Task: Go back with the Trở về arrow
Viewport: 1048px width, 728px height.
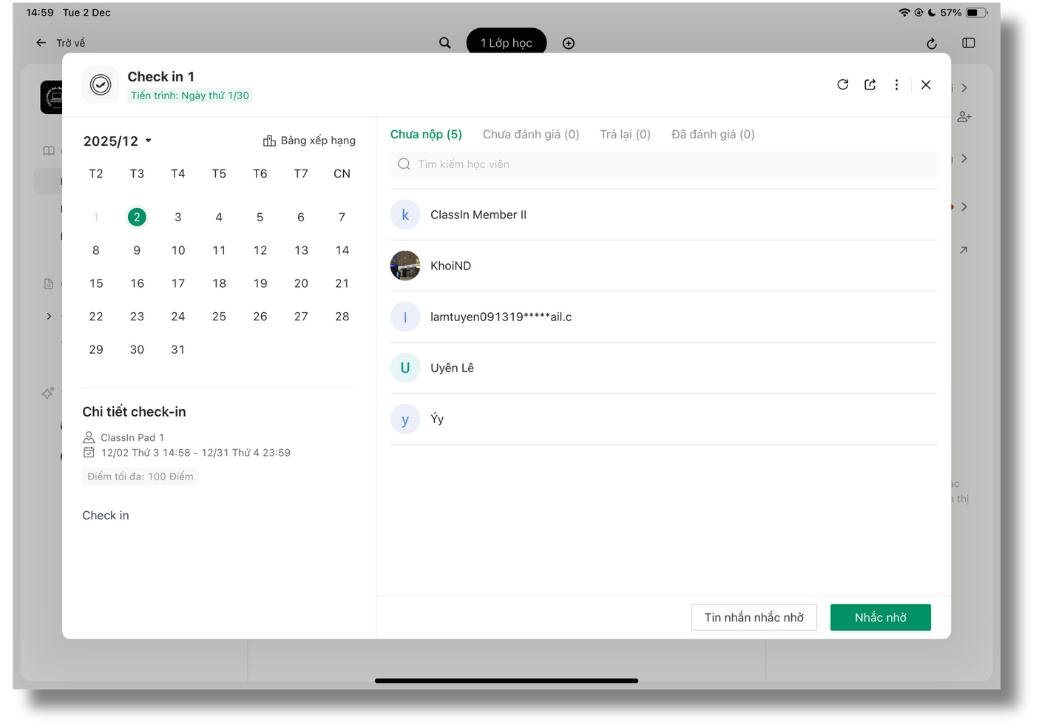Action: [41, 43]
